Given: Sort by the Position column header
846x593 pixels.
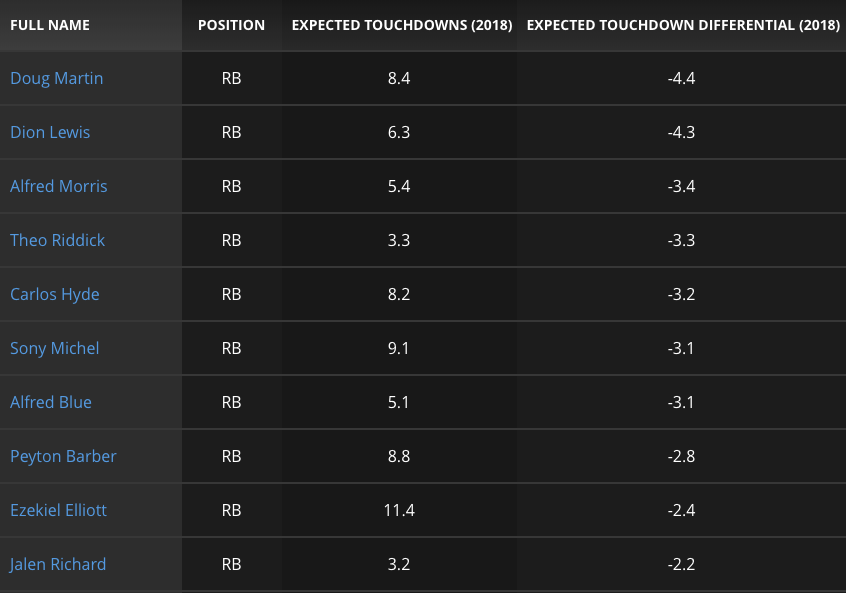Looking at the screenshot, I should [x=231, y=25].
